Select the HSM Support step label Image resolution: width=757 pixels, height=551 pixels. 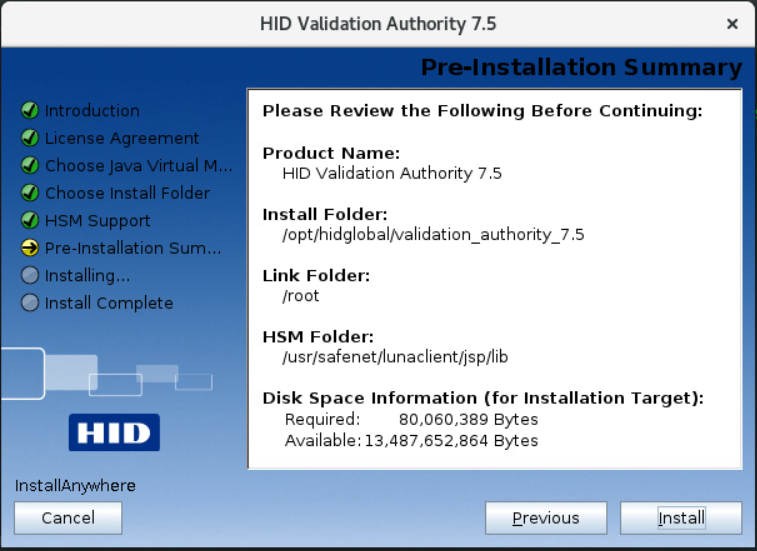point(97,221)
